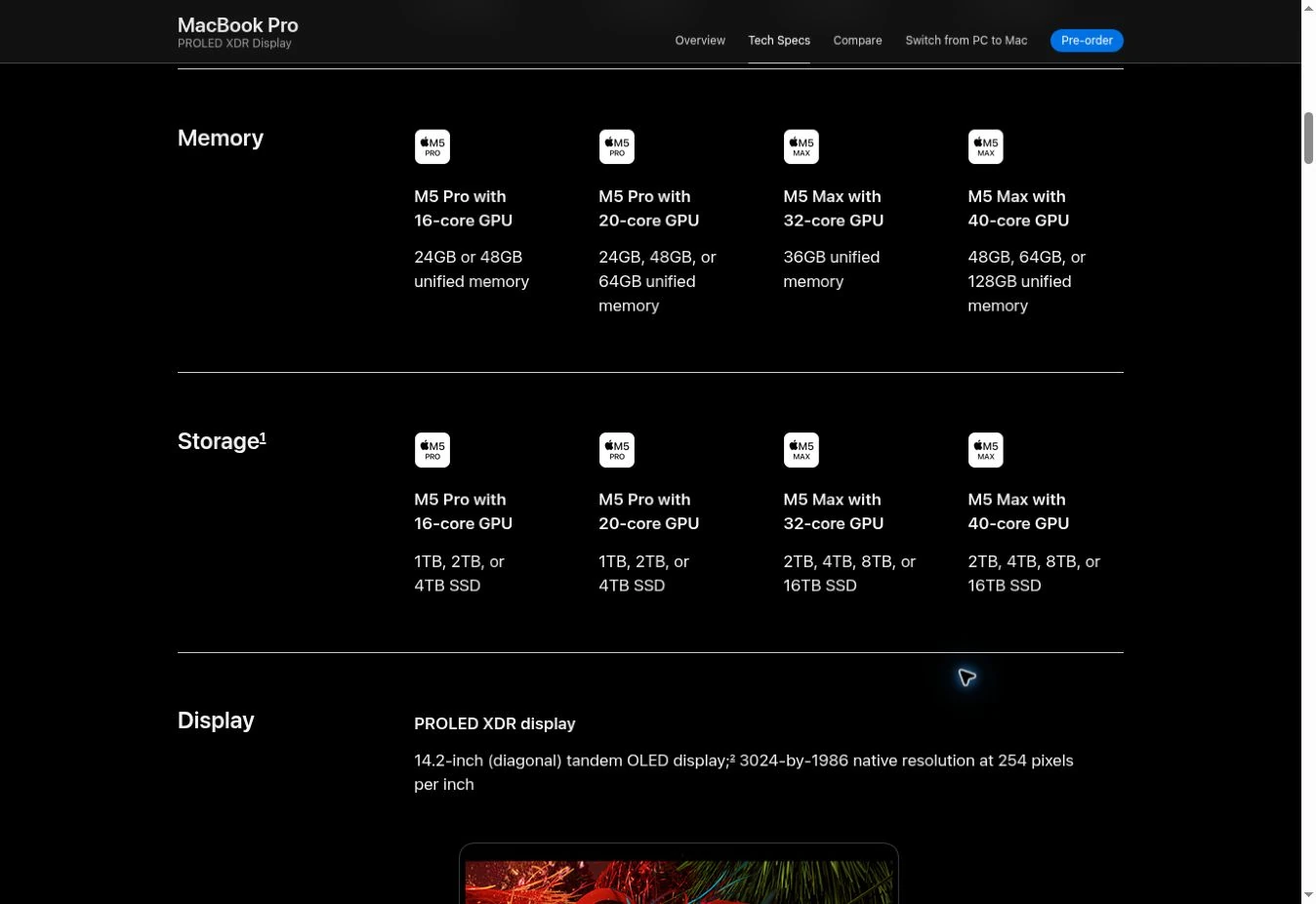Go to Switch from PC to Mac
Viewport: 1316px width, 904px height.
tap(966, 40)
